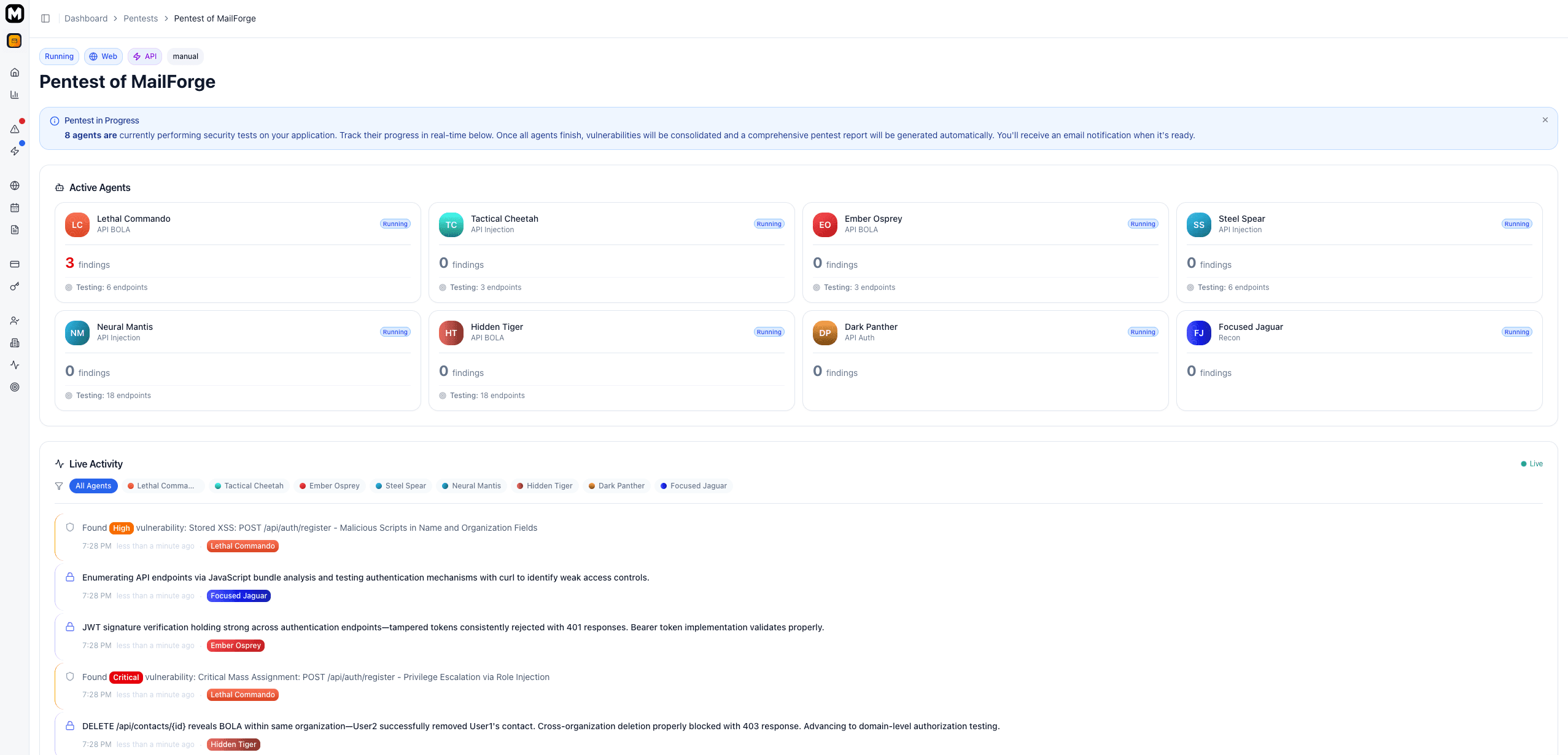Viewport: 1568px width, 755px height.
Task: Go to Dashboard breadcrumb link
Action: click(86, 18)
